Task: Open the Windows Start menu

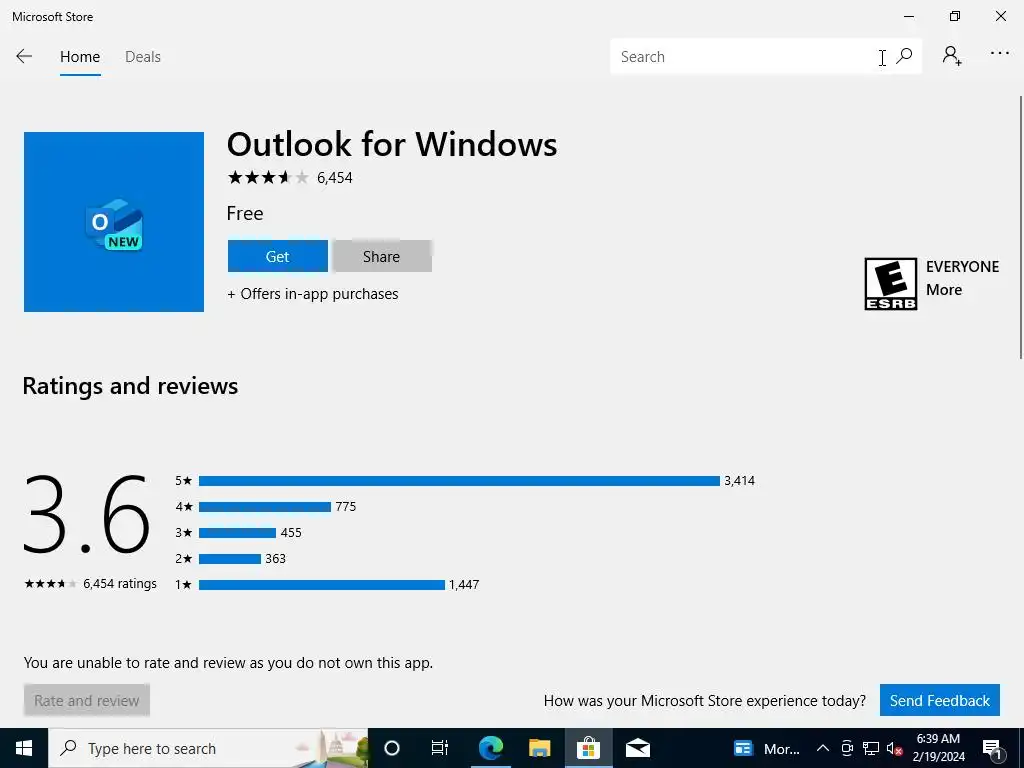Action: pyautogui.click(x=24, y=748)
